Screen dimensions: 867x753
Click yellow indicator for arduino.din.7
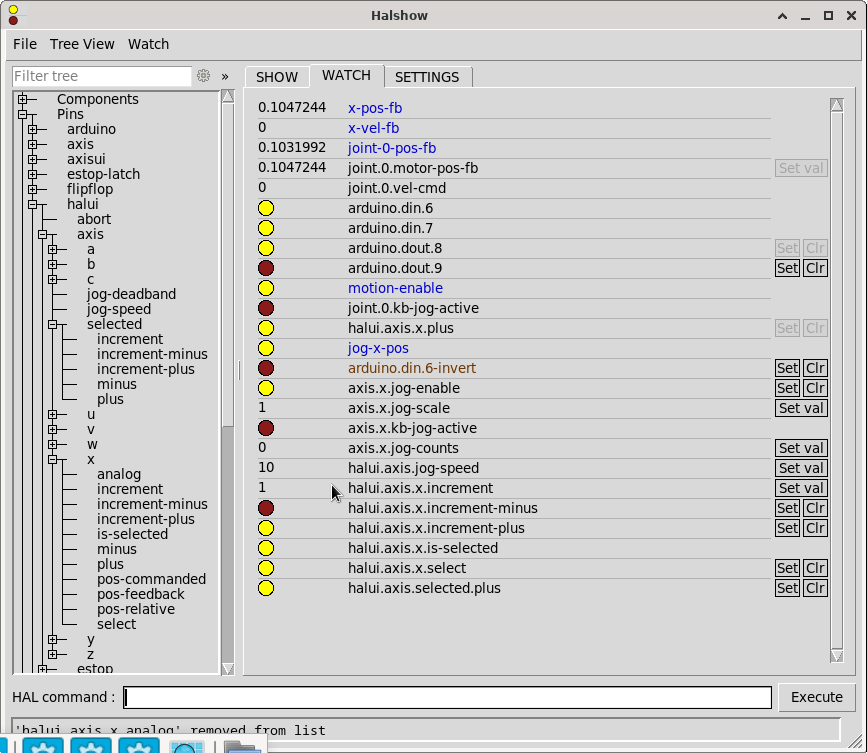(266, 228)
